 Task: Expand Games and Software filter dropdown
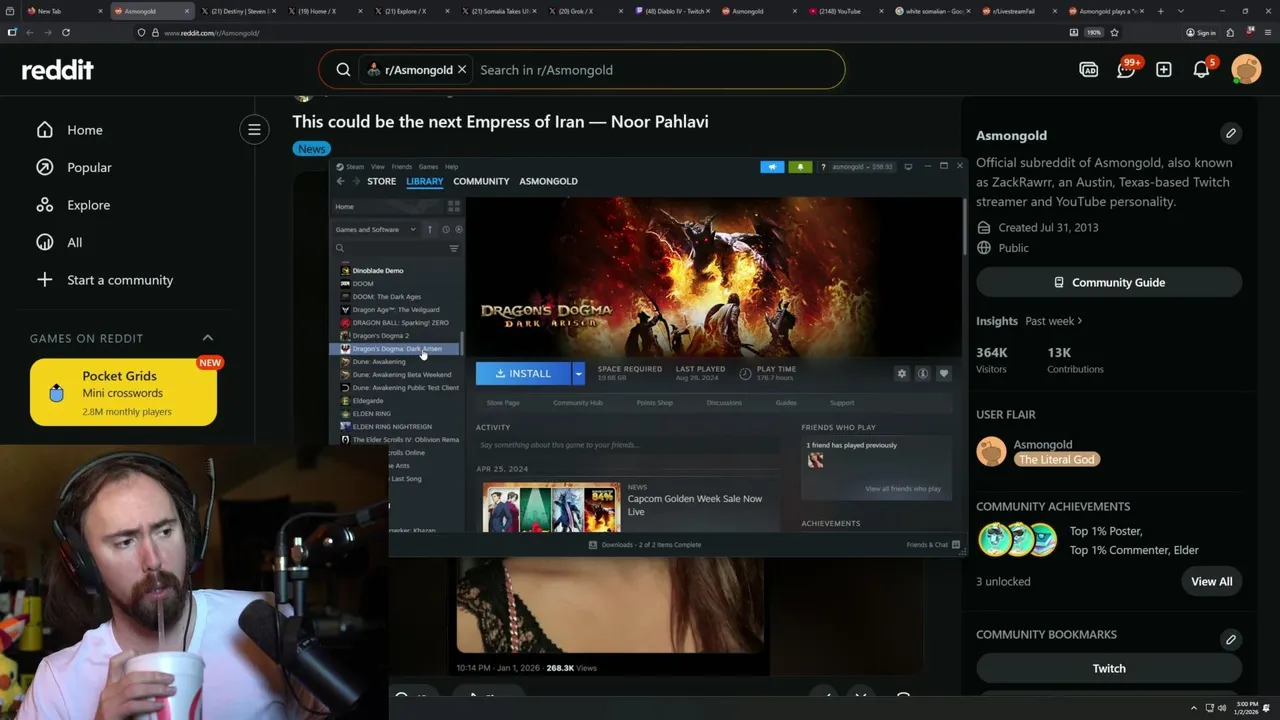[x=376, y=229]
